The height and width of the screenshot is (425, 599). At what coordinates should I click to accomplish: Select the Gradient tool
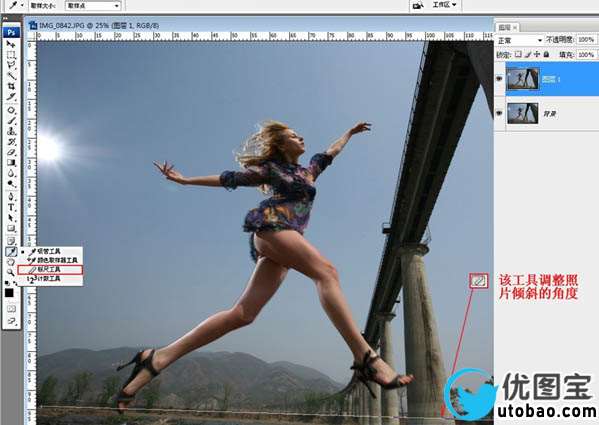(x=11, y=162)
